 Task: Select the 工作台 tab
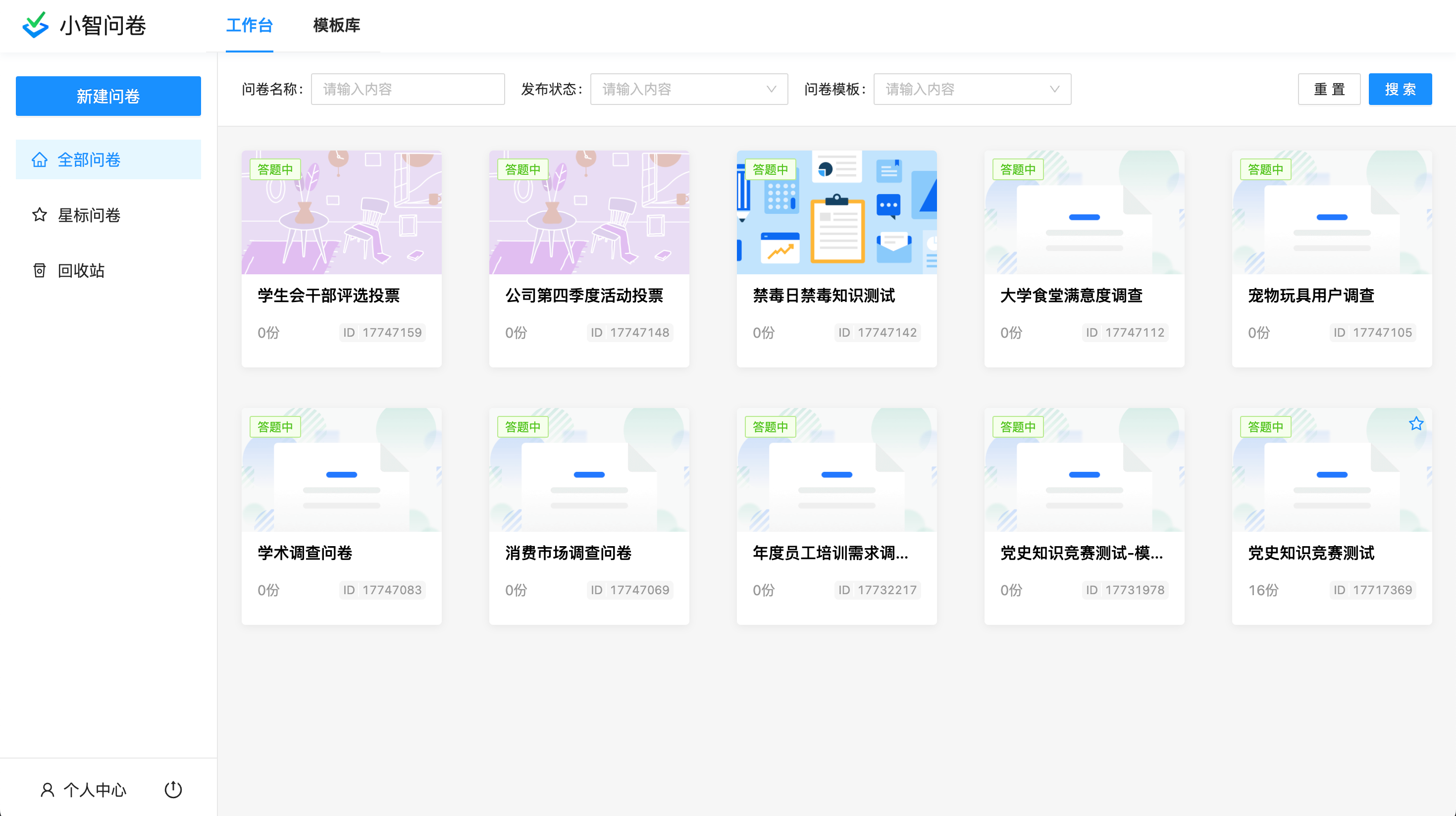pyautogui.click(x=249, y=25)
